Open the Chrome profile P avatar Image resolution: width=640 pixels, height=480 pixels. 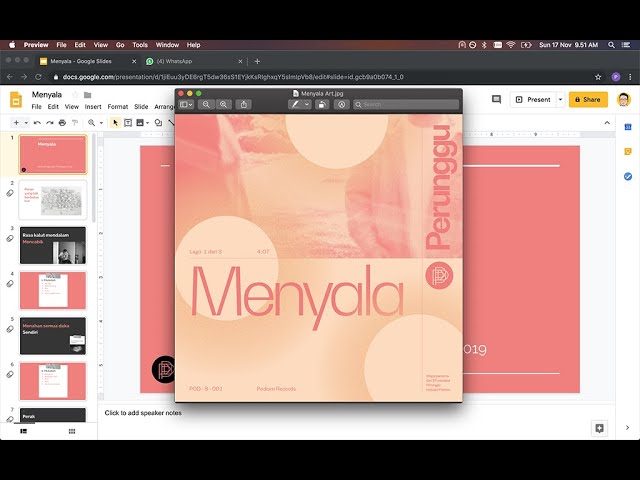[616, 77]
